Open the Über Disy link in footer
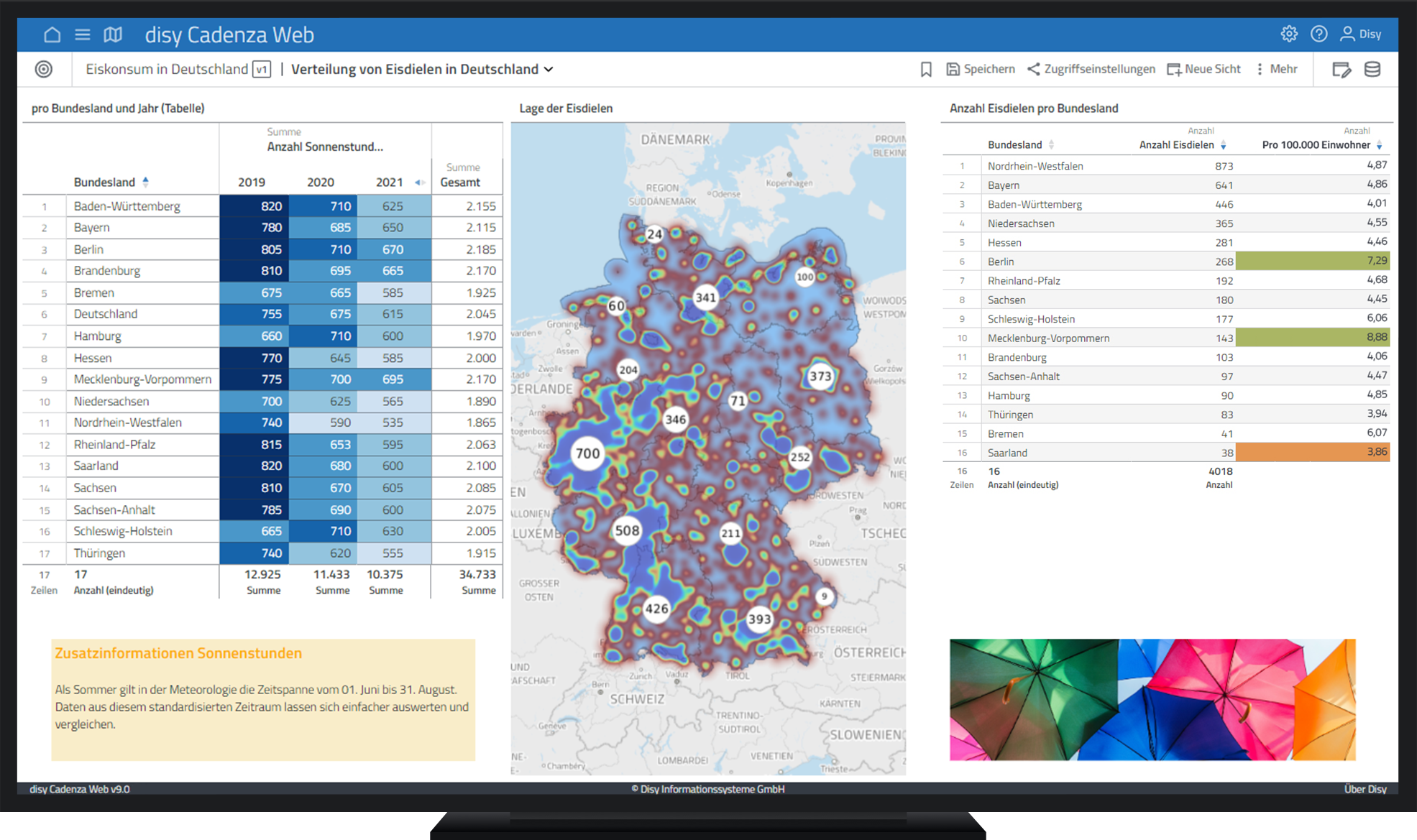The image size is (1417, 840). point(1365,789)
